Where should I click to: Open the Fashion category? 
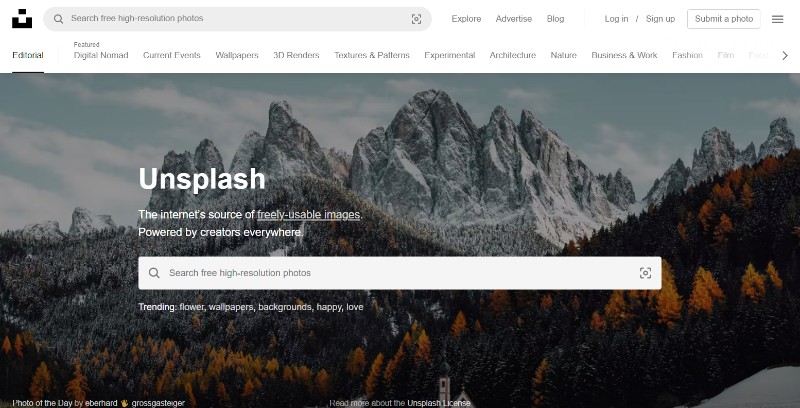click(687, 55)
